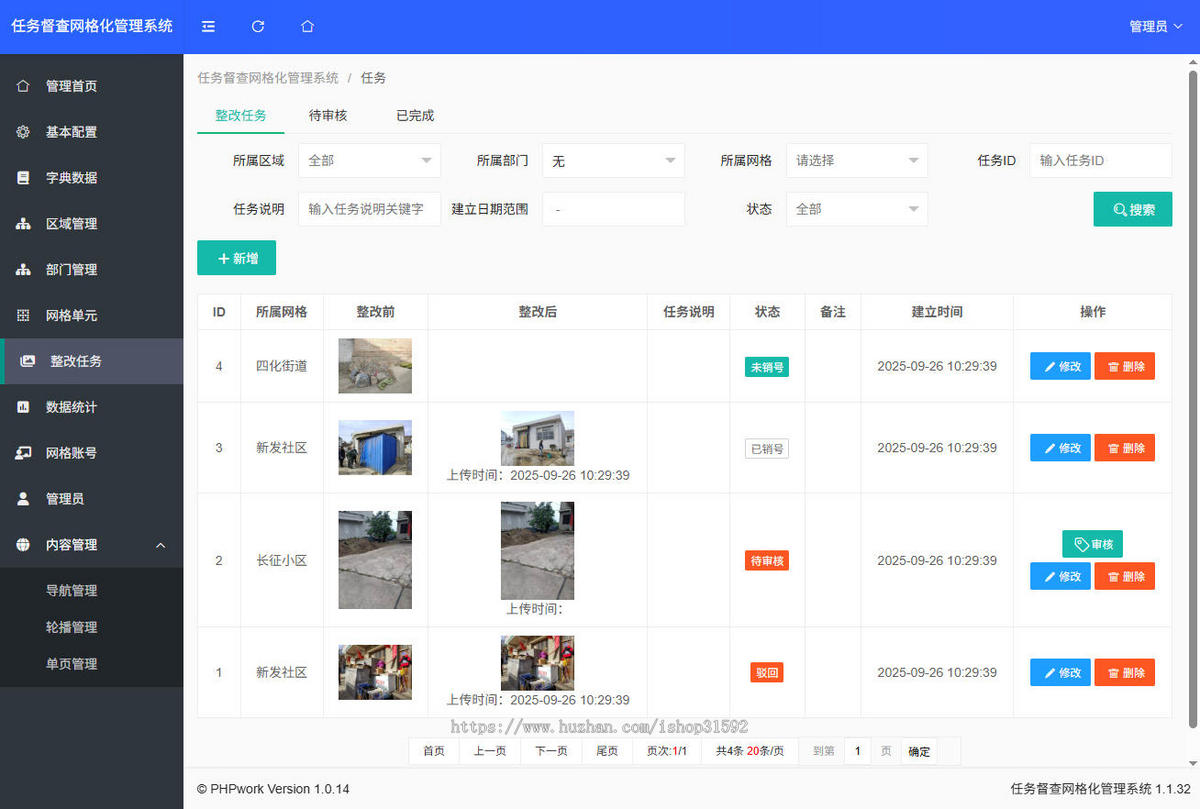Click the 已销号 status tag
Image resolution: width=1200 pixels, height=809 pixels.
tap(767, 448)
